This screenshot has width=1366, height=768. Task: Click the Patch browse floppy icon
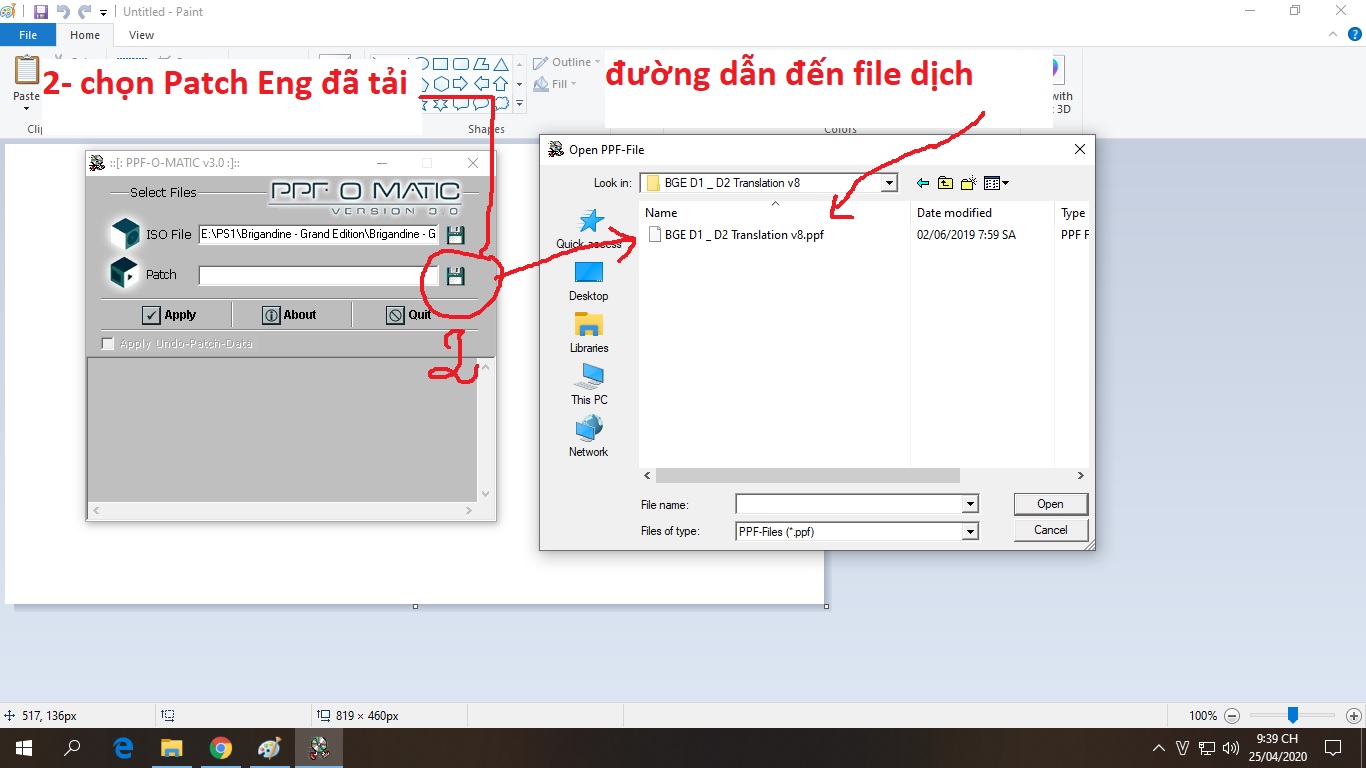click(x=455, y=275)
